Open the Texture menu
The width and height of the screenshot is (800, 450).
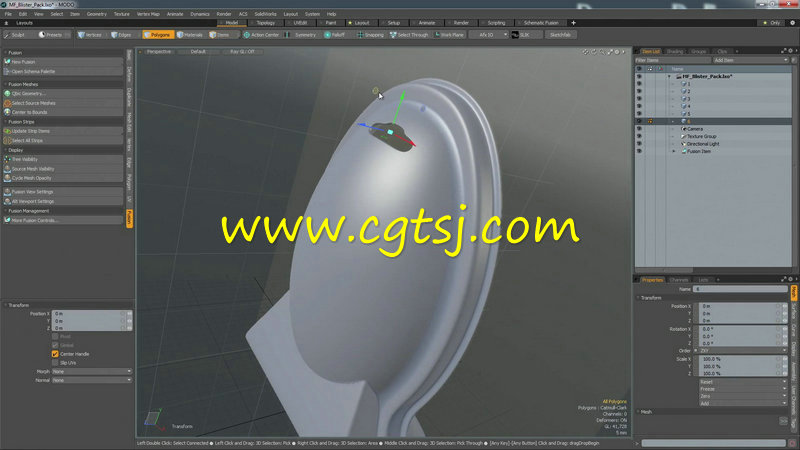click(121, 14)
